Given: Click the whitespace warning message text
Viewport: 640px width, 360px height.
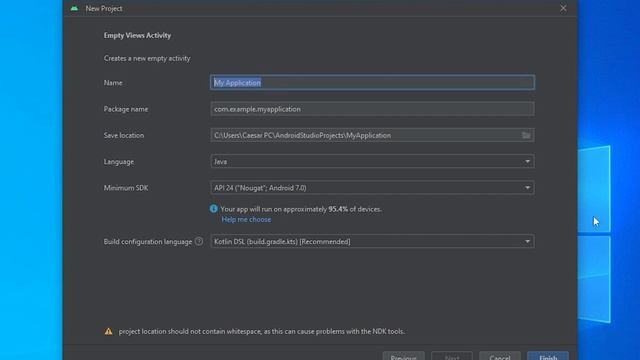Looking at the screenshot, I should coord(262,331).
